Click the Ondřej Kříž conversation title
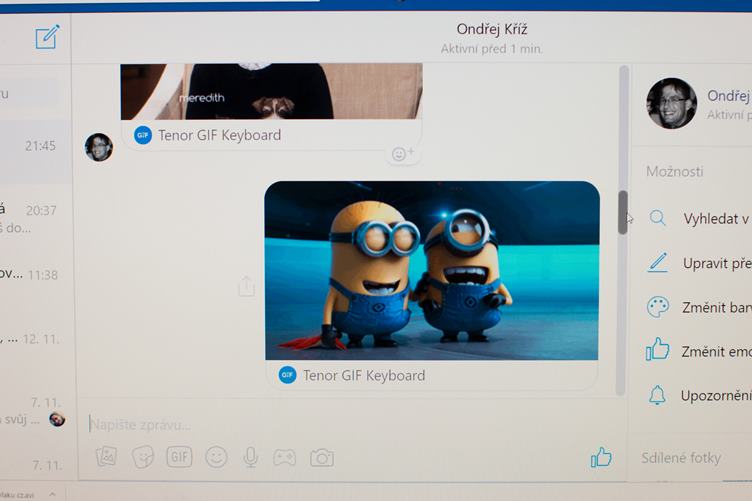Screen dimensions: 752x501 tap(492, 29)
